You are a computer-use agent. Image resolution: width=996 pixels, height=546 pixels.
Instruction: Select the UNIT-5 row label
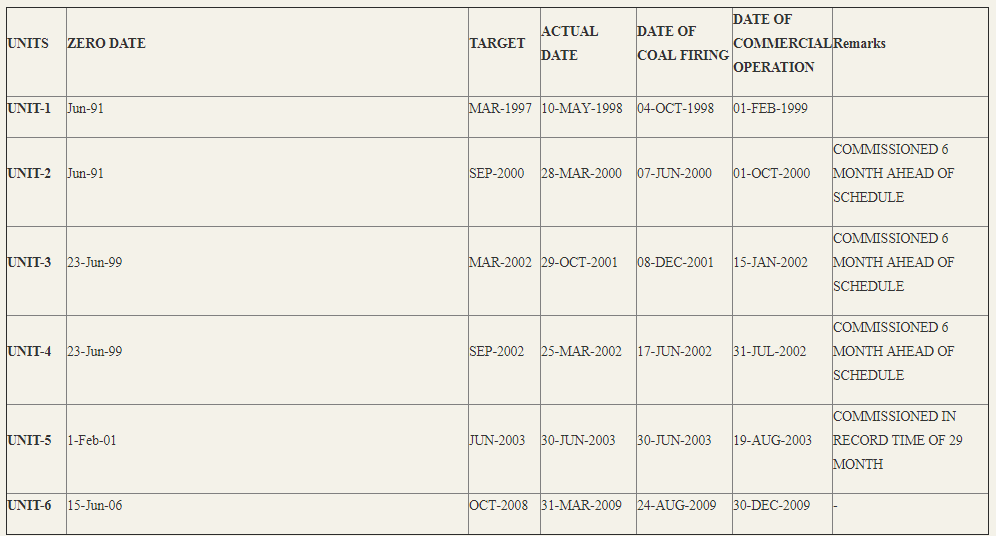pos(29,440)
